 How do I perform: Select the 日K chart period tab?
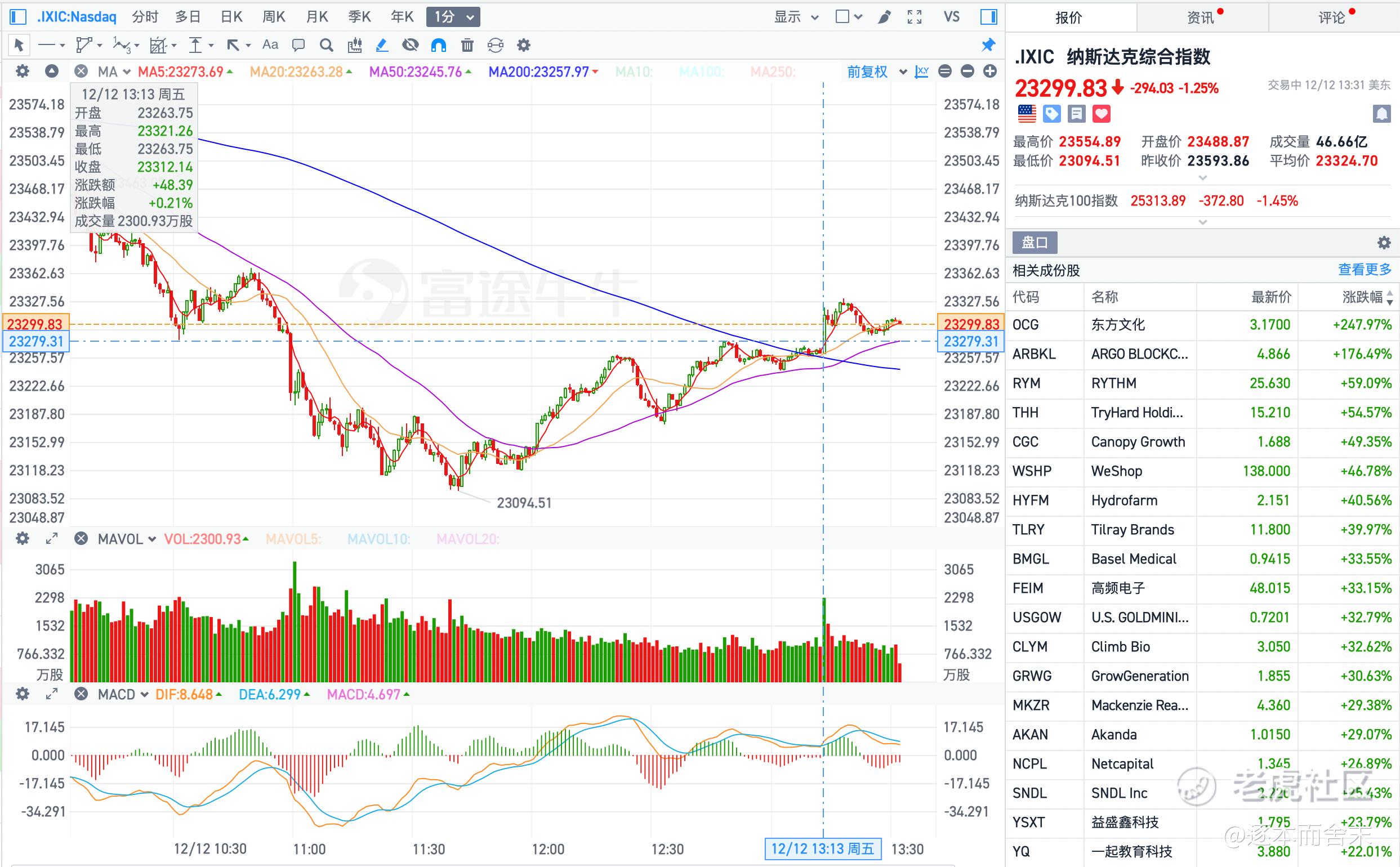[231, 17]
